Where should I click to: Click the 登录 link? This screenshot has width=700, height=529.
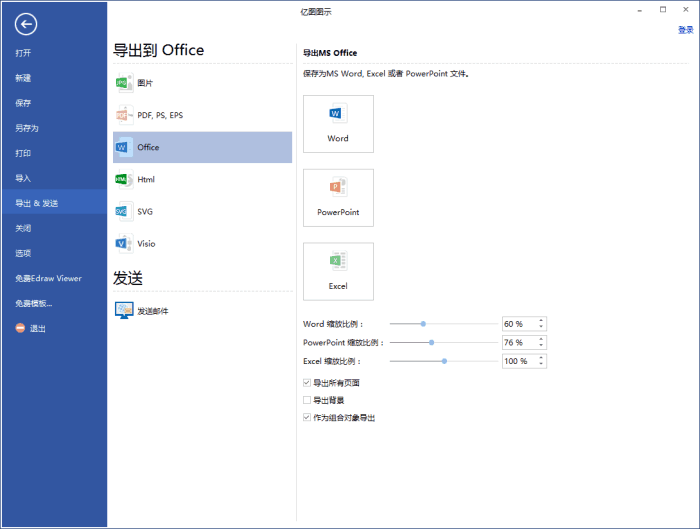coord(685,30)
